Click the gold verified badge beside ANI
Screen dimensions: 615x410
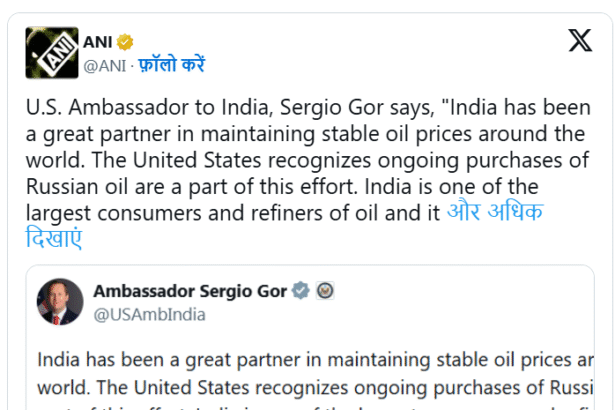127,41
